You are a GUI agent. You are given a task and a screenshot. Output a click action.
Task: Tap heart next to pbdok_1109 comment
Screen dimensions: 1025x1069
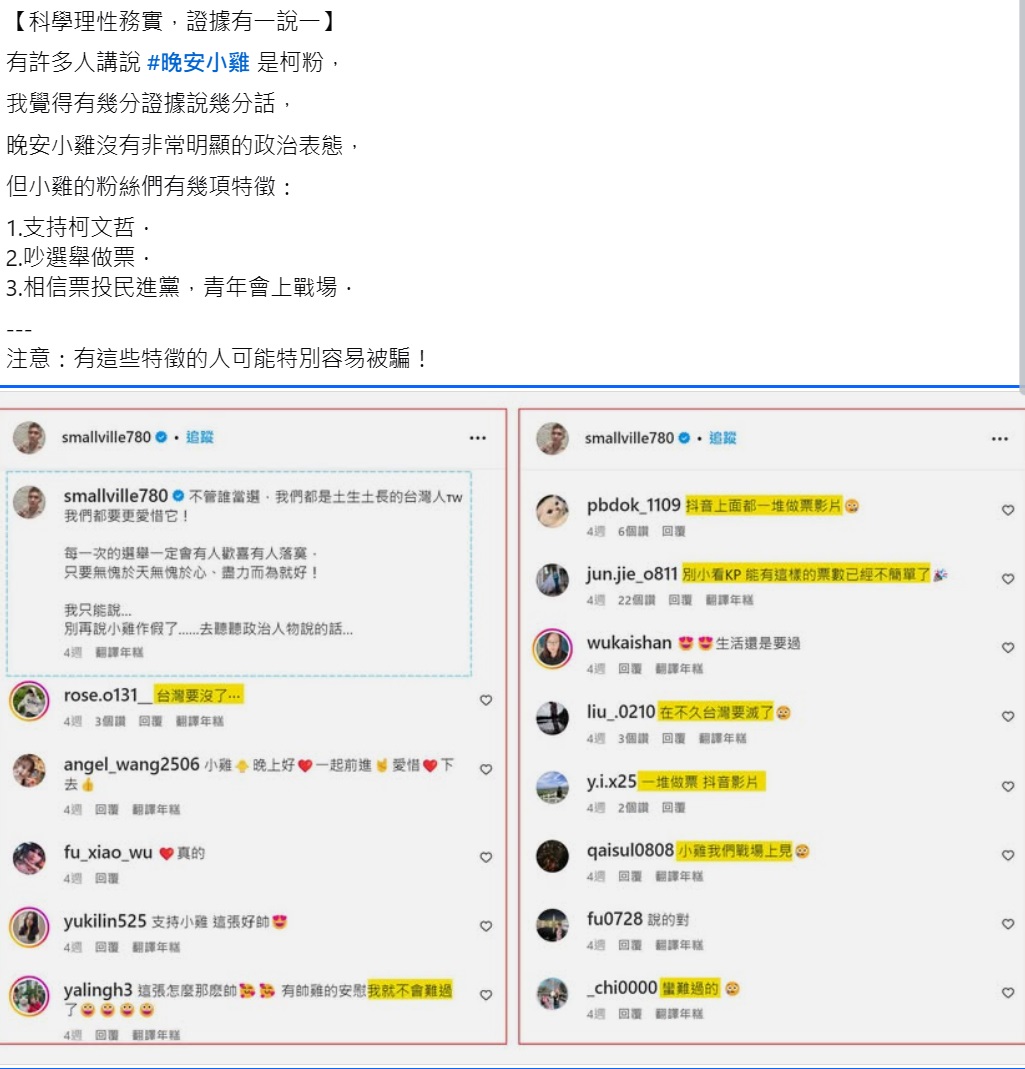[1007, 510]
